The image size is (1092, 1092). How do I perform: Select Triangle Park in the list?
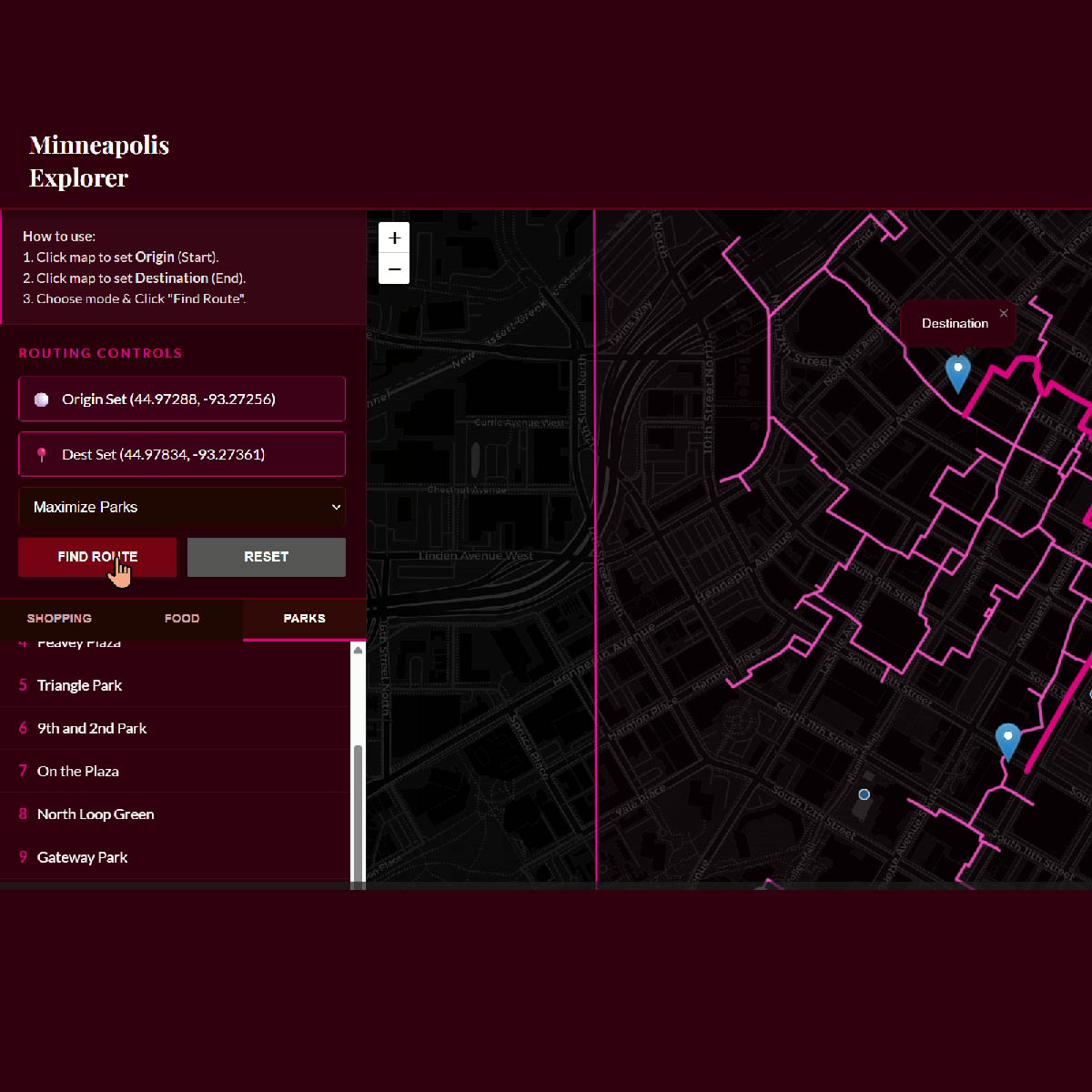click(79, 685)
